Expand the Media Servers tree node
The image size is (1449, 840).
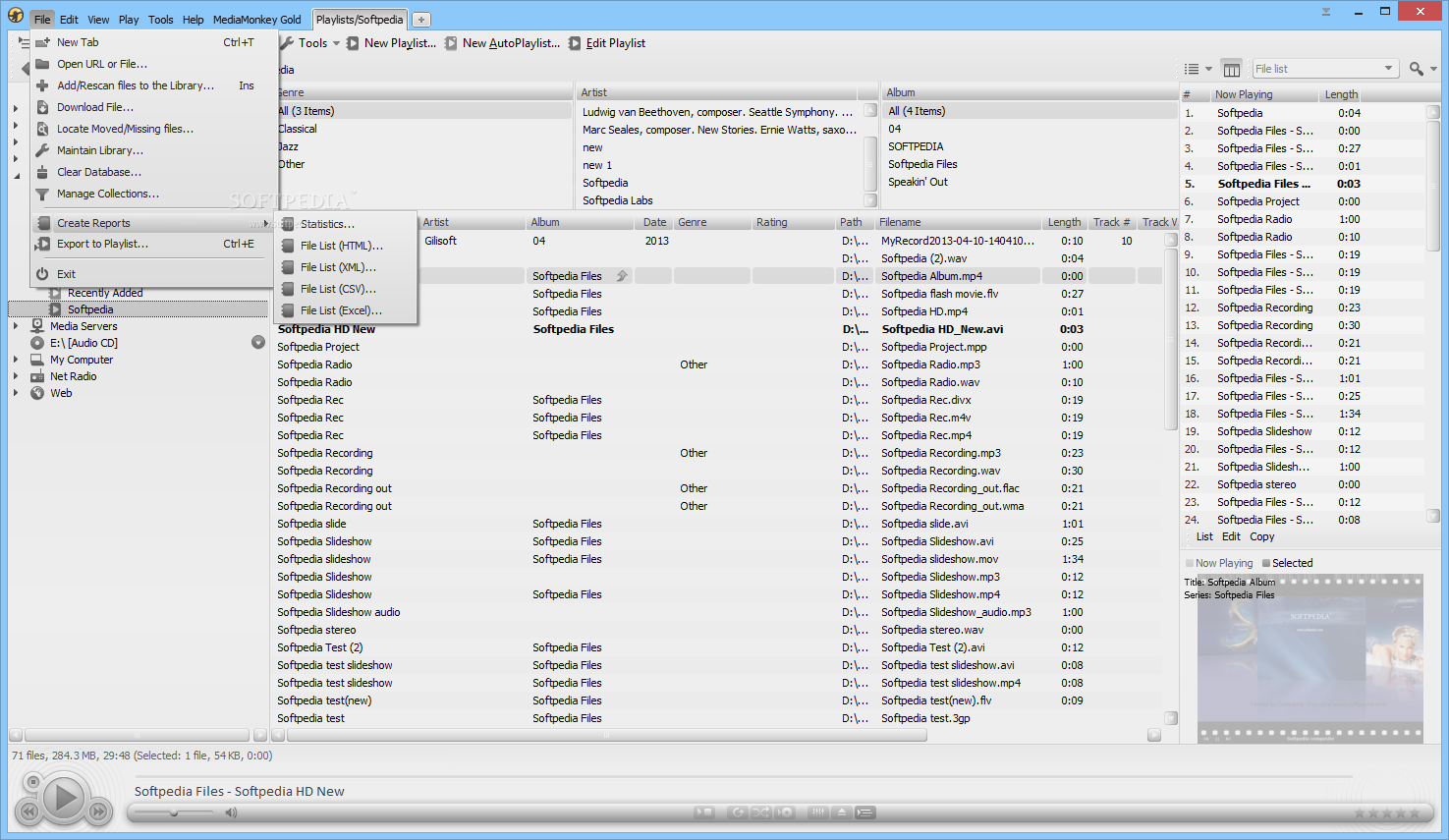tap(16, 326)
